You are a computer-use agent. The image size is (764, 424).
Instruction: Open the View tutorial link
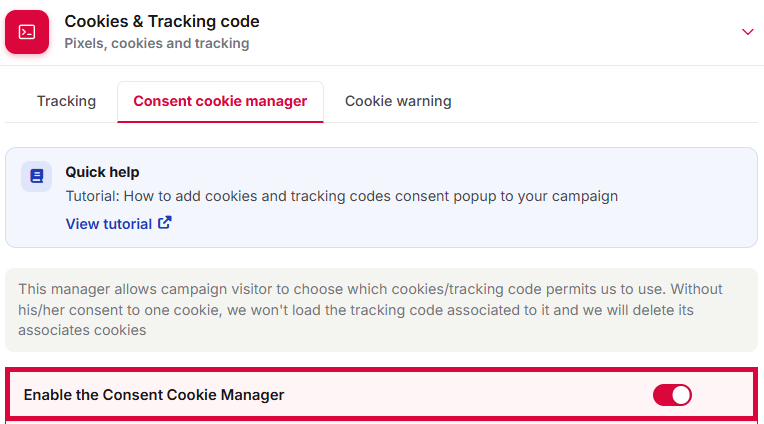[118, 224]
